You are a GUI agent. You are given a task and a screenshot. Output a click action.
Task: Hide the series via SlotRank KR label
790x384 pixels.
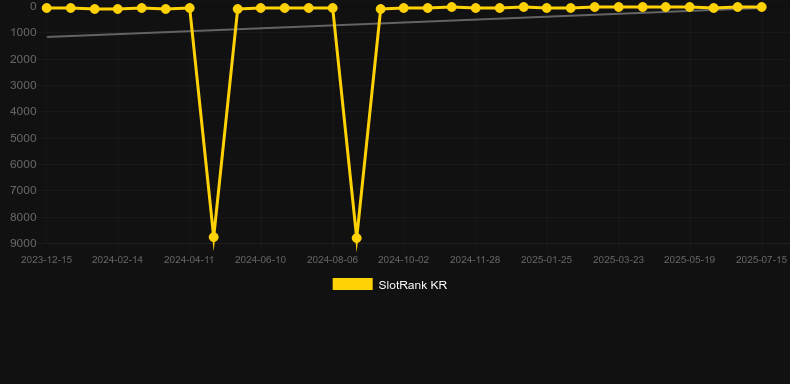[413, 285]
